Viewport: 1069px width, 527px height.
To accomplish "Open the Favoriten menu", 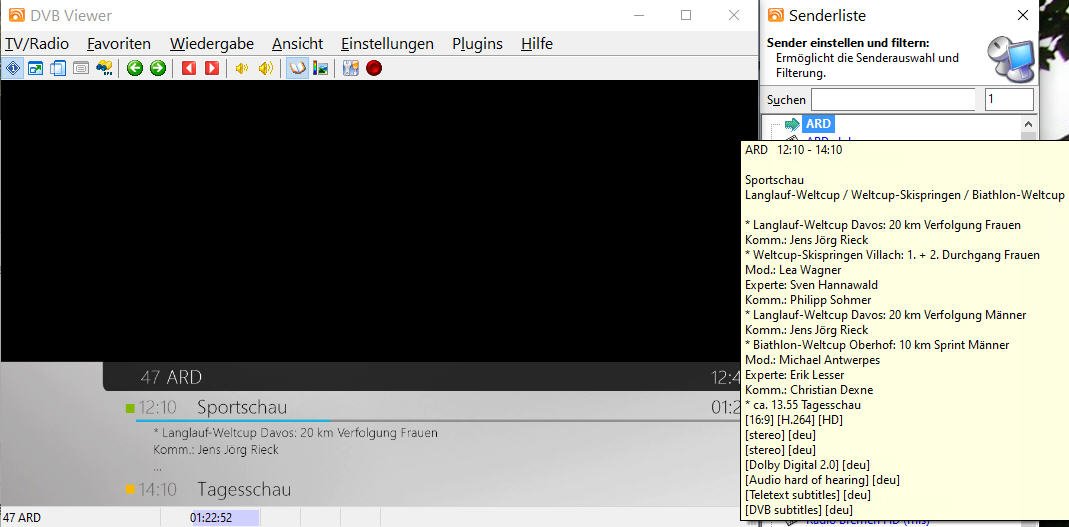I will tap(119, 44).
